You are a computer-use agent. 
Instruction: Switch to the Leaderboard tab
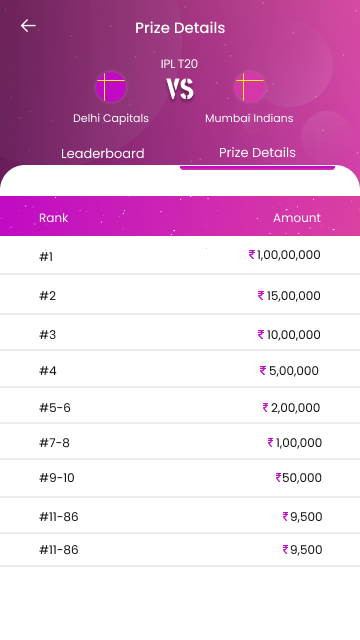(x=102, y=153)
